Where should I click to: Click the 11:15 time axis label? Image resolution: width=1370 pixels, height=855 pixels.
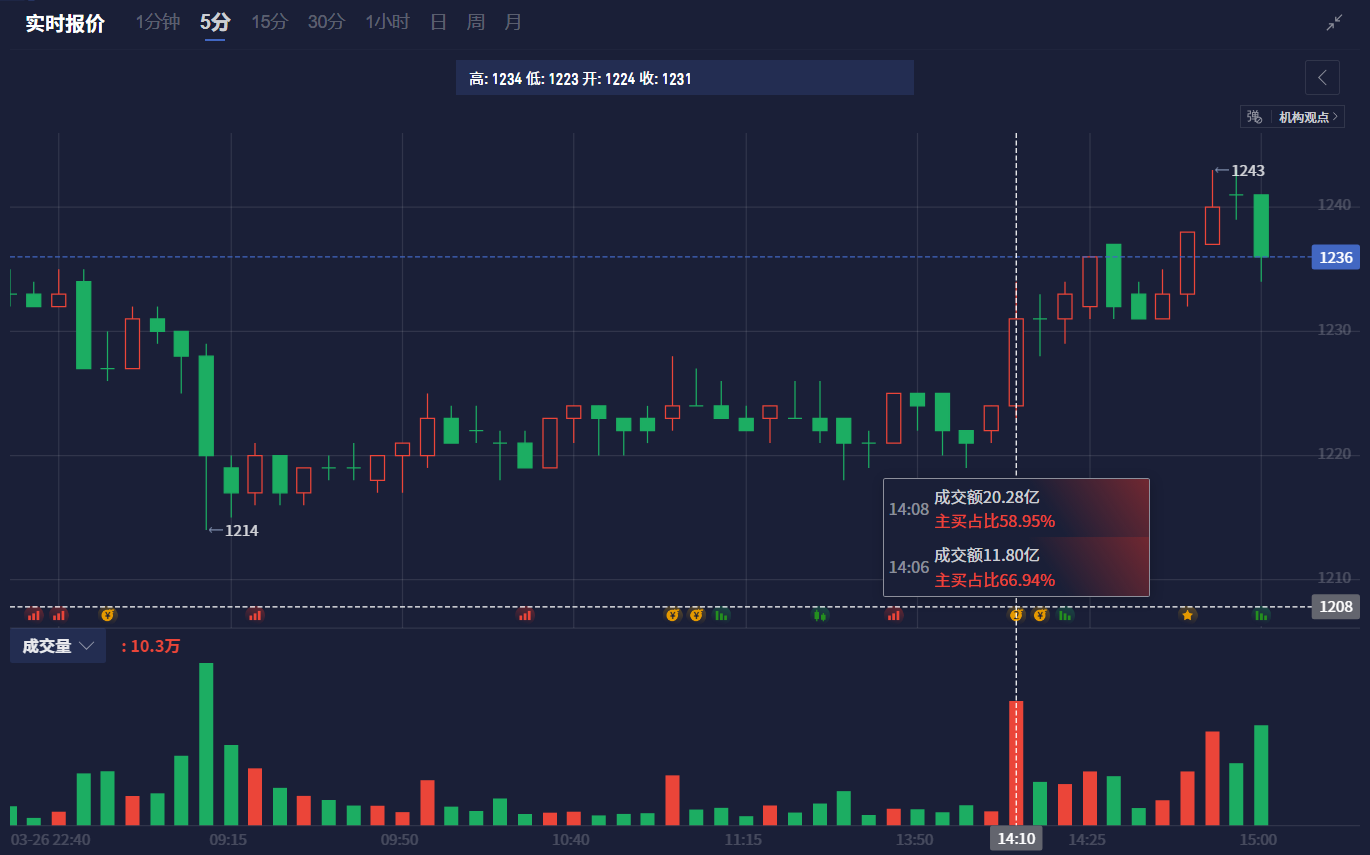click(743, 839)
